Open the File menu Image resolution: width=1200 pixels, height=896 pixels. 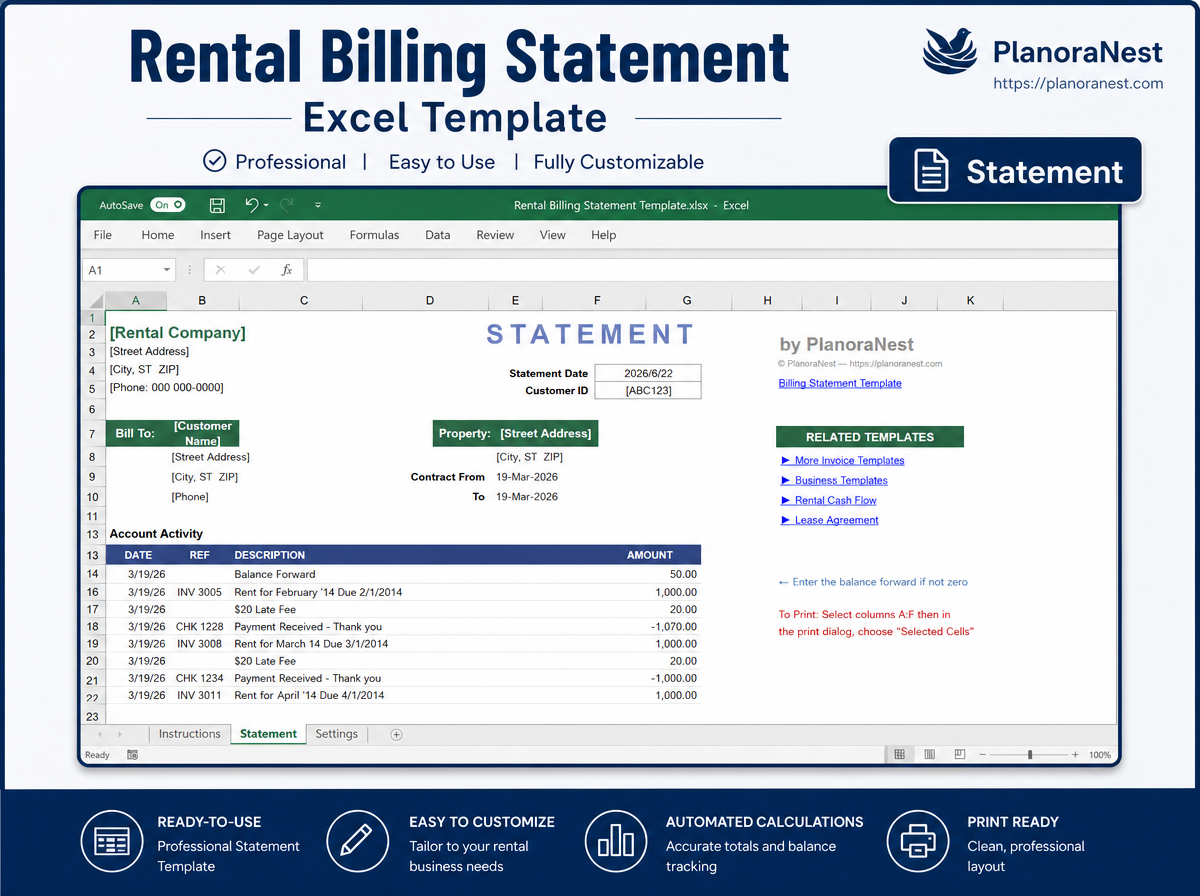click(102, 235)
